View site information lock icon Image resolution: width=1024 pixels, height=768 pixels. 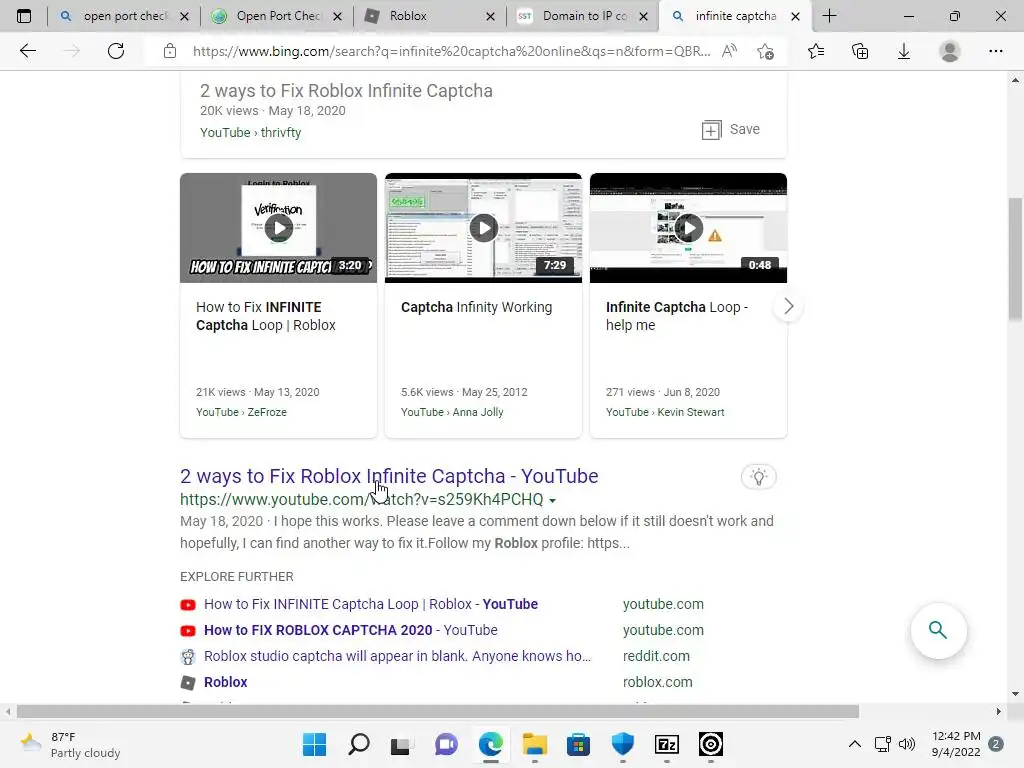170,51
